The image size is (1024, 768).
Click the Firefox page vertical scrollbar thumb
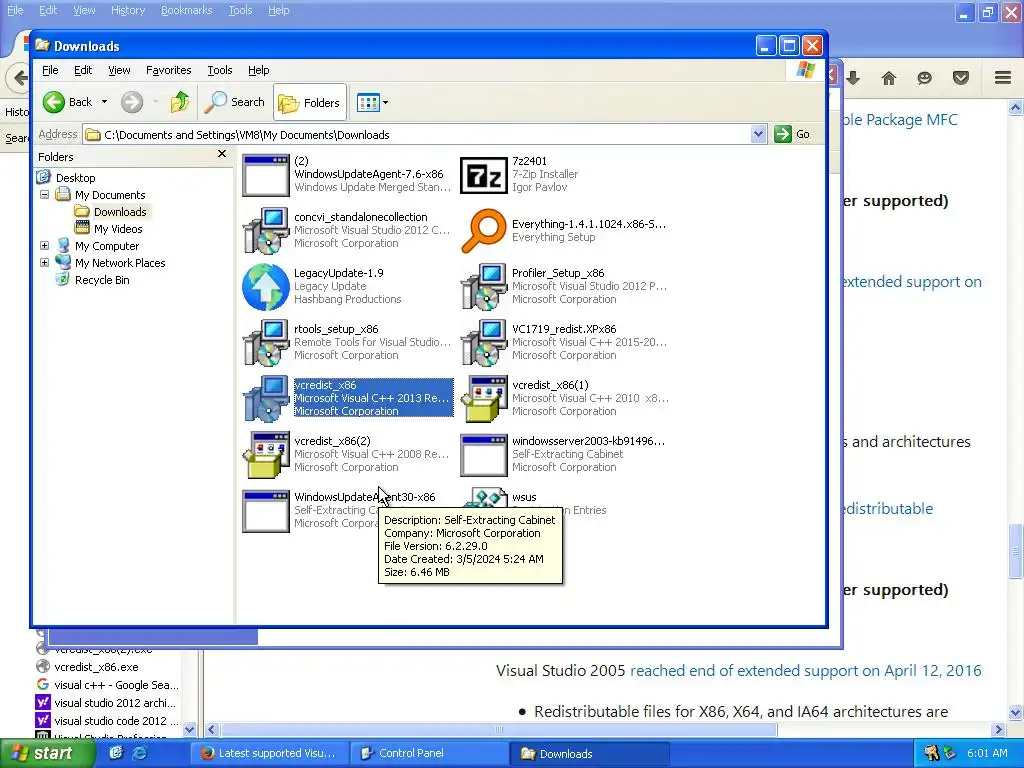coord(1016,551)
